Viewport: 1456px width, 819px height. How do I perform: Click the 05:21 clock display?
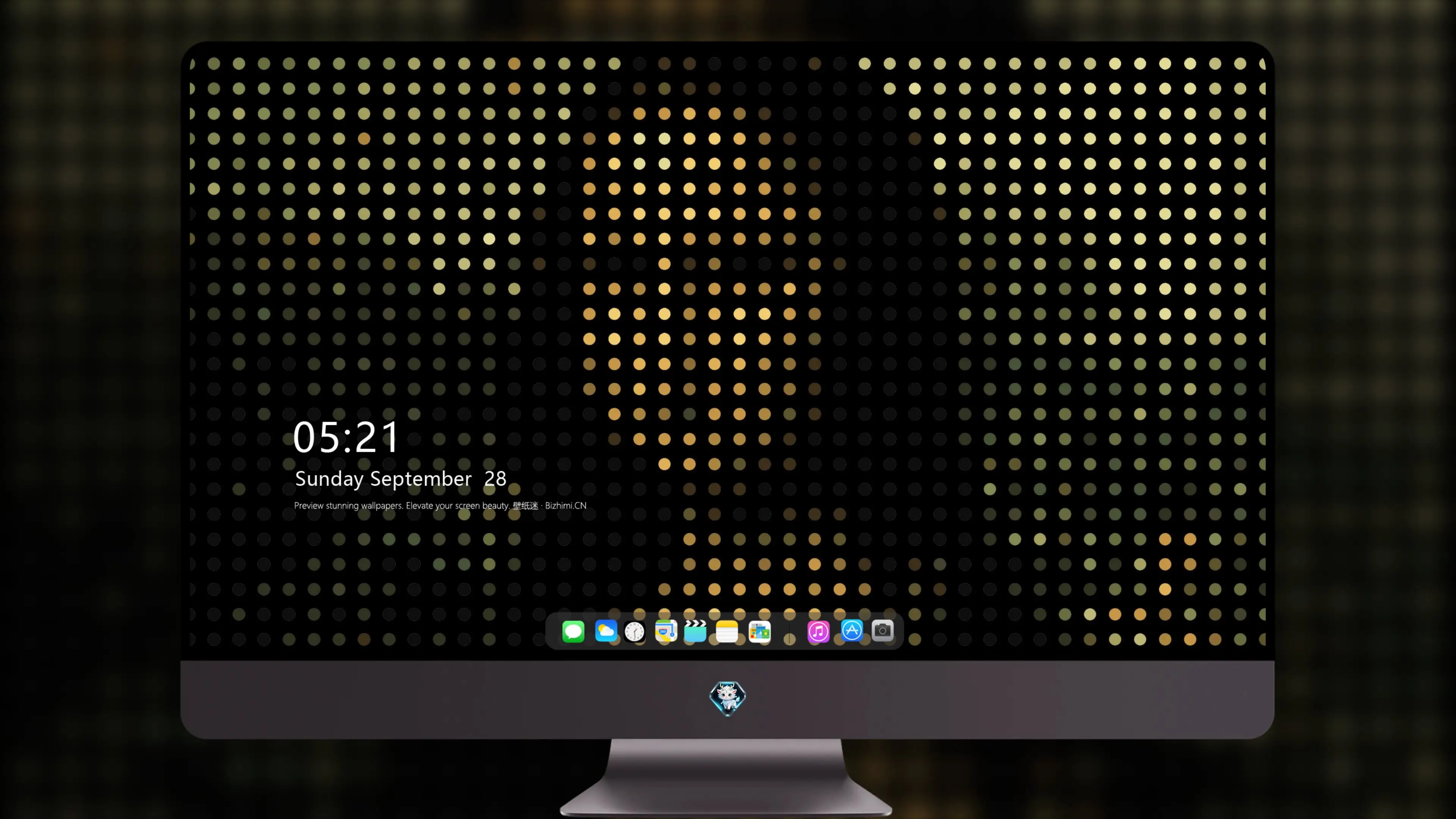[346, 438]
